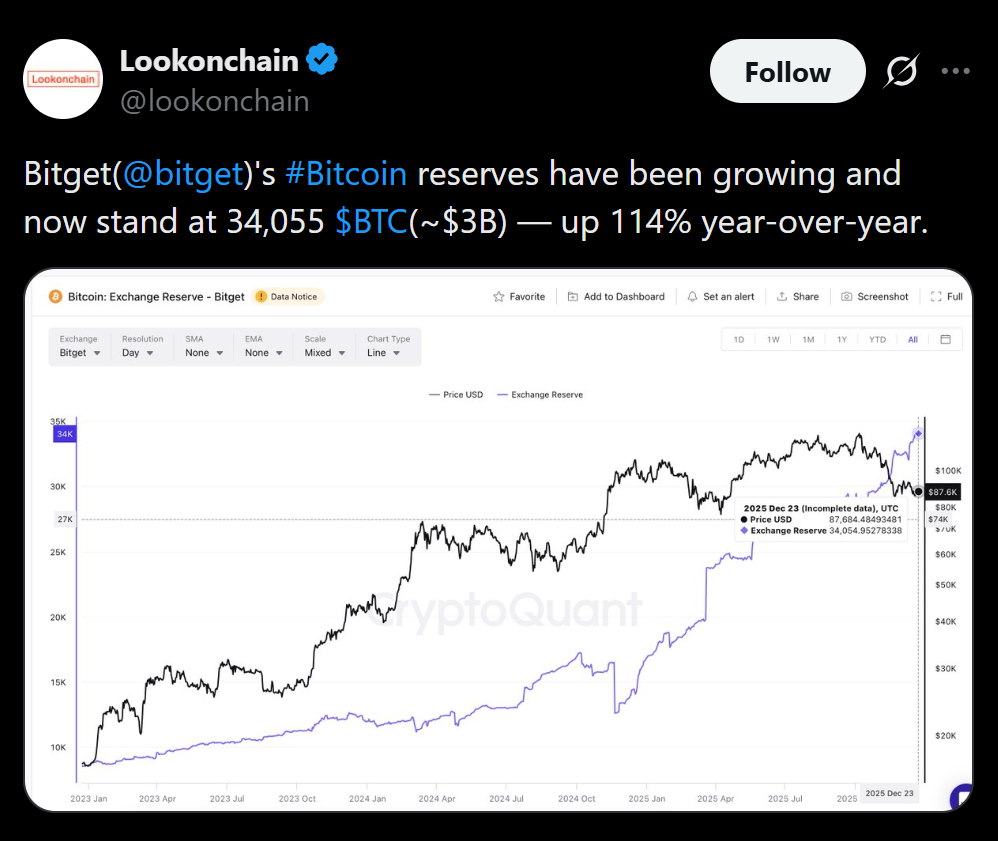Image resolution: width=998 pixels, height=841 pixels.
Task: Select the 1Y time range tab
Action: pyautogui.click(x=842, y=340)
